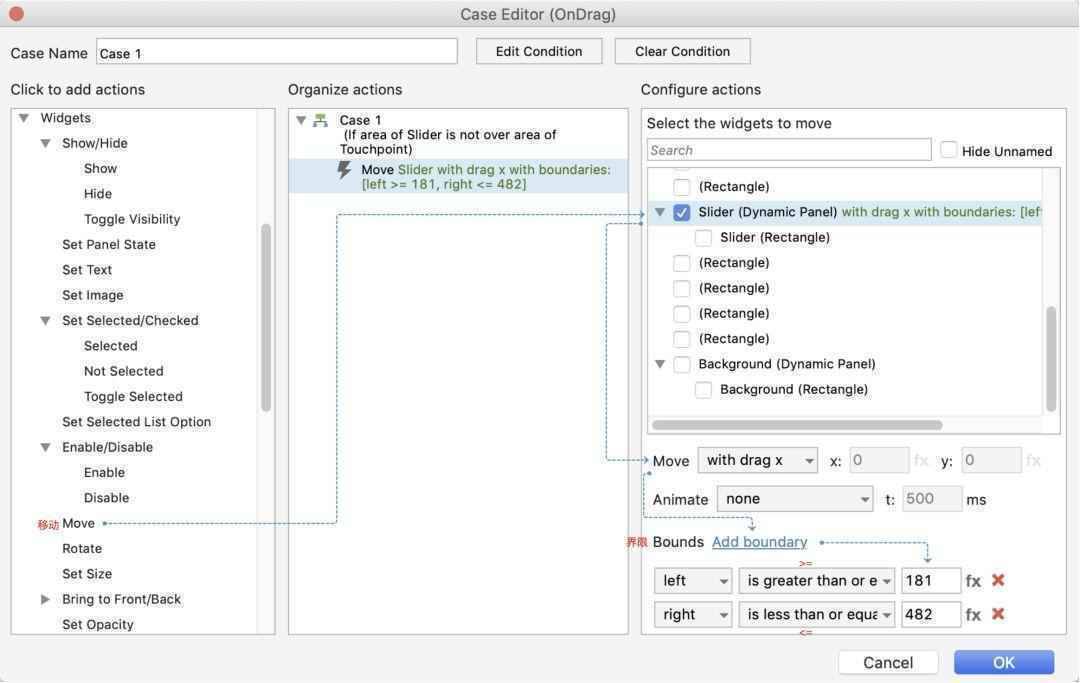Open the 'left' boundary side dropdown
Viewport: 1080px width, 683px height.
tap(693, 581)
